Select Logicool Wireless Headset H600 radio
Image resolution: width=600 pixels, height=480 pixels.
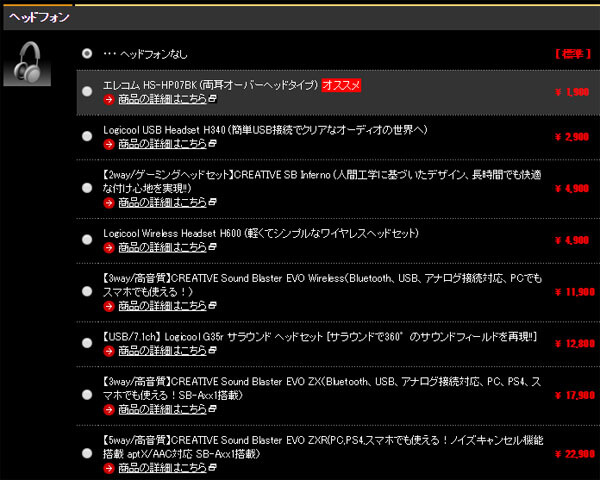tap(87, 239)
